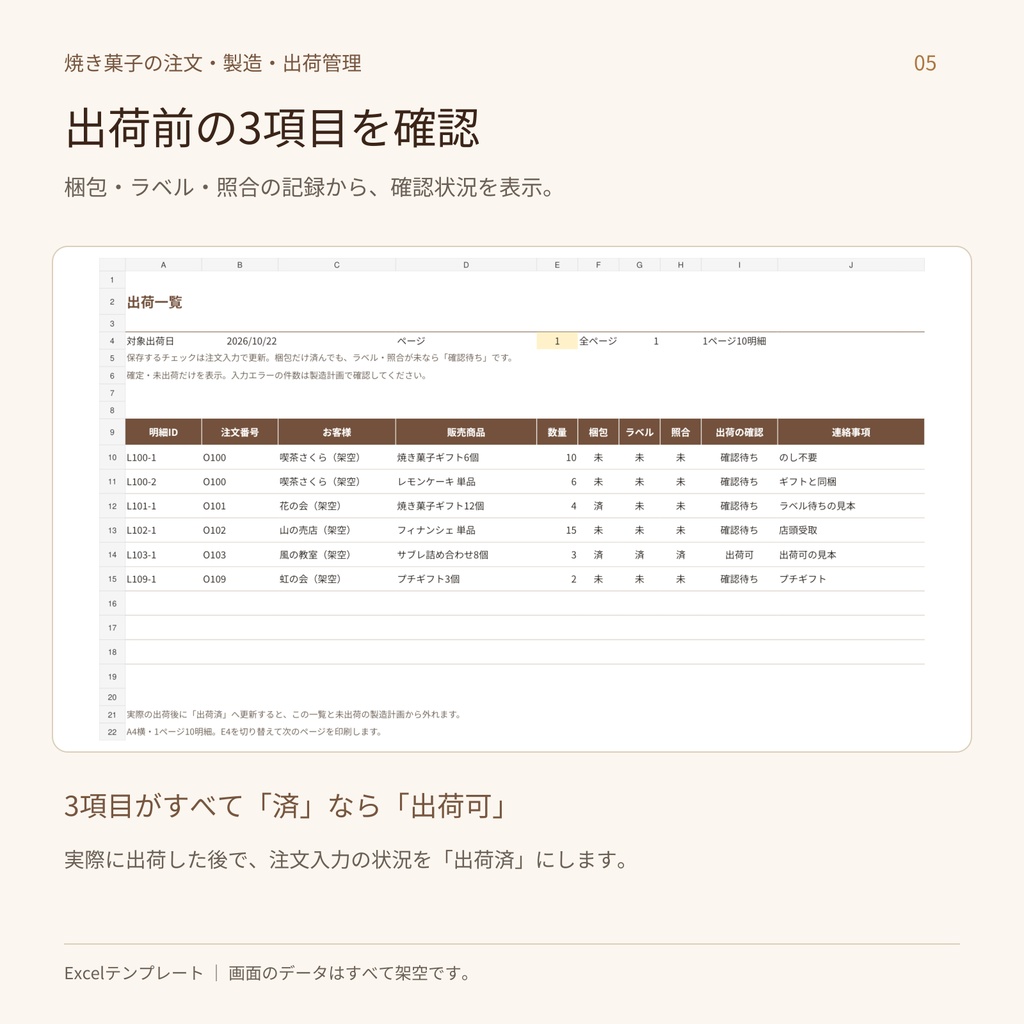Select the 照合 table header
This screenshot has height=1024, width=1024.
click(x=680, y=432)
